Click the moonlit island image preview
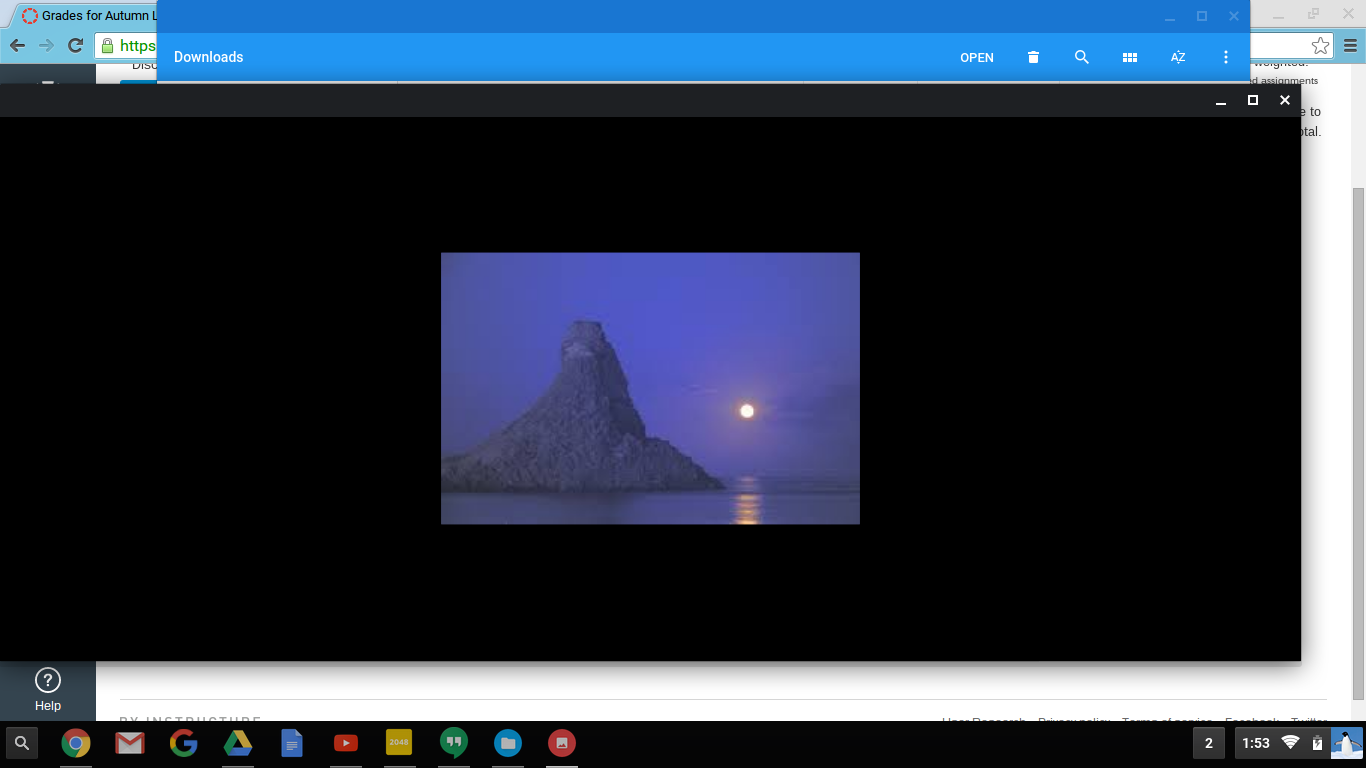Screen dimensions: 1366x768 650,388
